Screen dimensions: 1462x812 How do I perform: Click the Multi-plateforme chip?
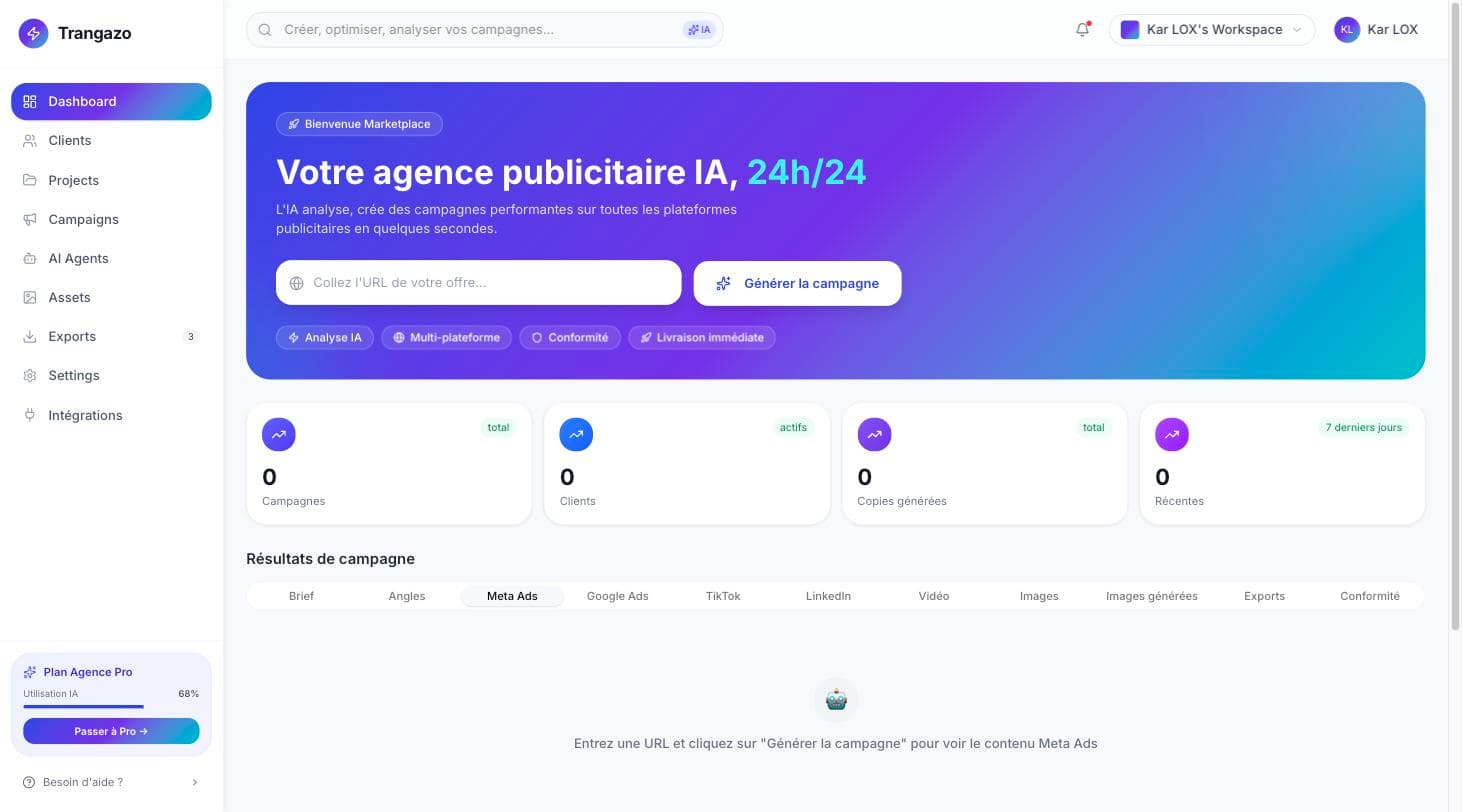pyautogui.click(x=447, y=338)
